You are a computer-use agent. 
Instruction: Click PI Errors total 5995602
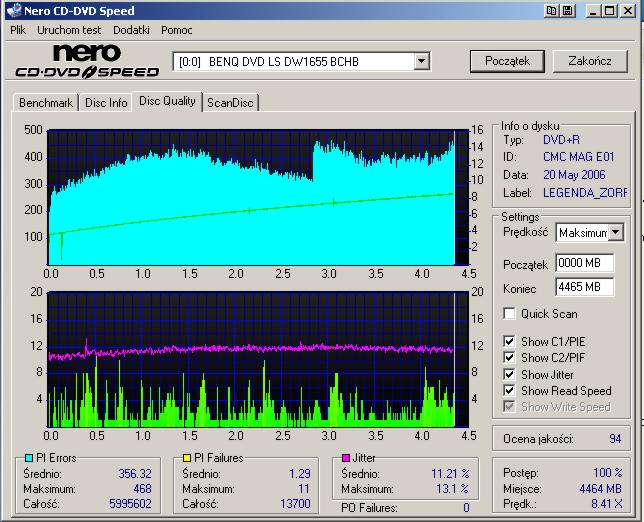[130, 504]
